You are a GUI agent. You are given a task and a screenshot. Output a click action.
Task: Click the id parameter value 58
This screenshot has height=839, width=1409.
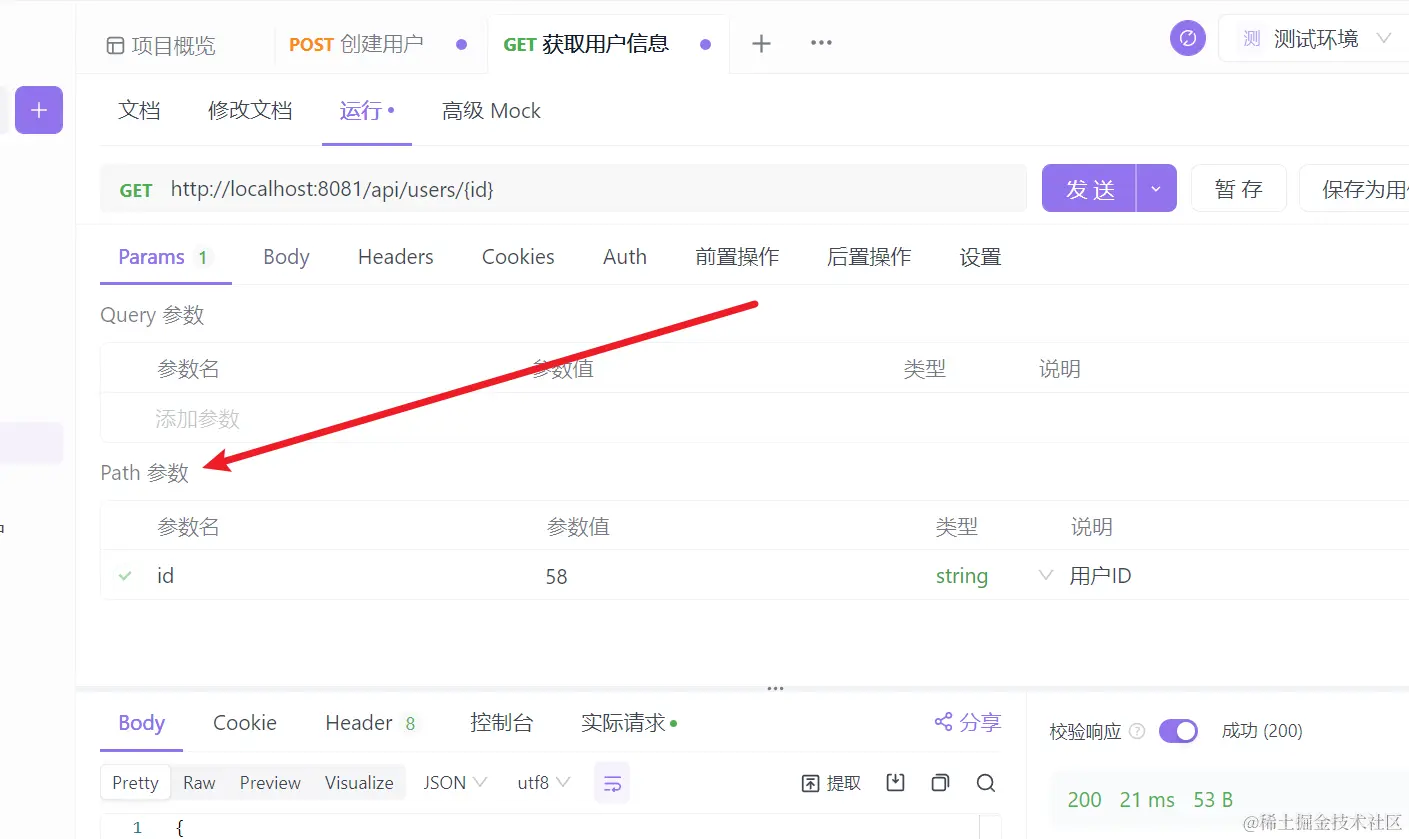click(557, 577)
